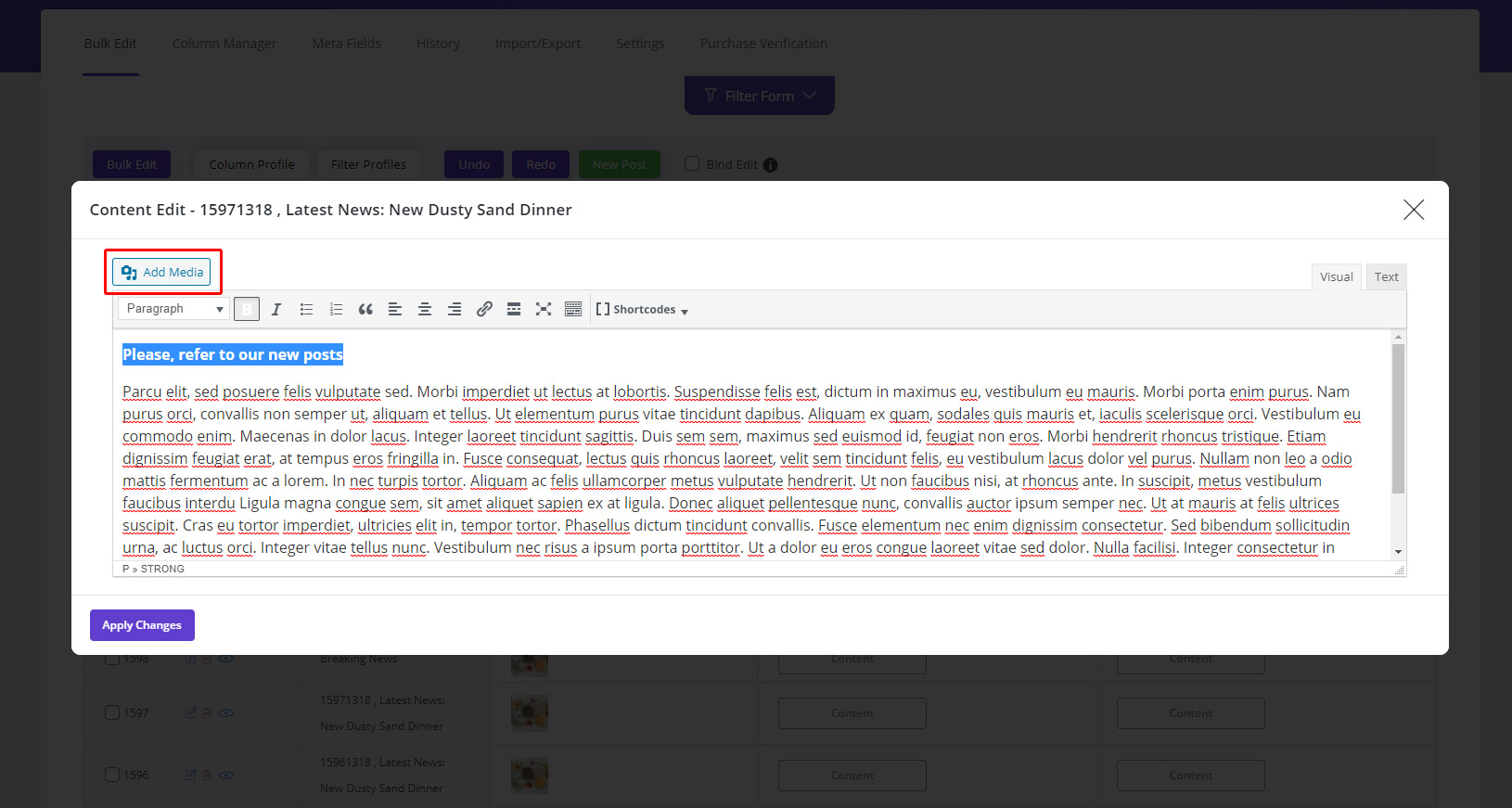Show the toolbar toggle (kitchen sink)
The image size is (1512, 808).
pyautogui.click(x=573, y=309)
